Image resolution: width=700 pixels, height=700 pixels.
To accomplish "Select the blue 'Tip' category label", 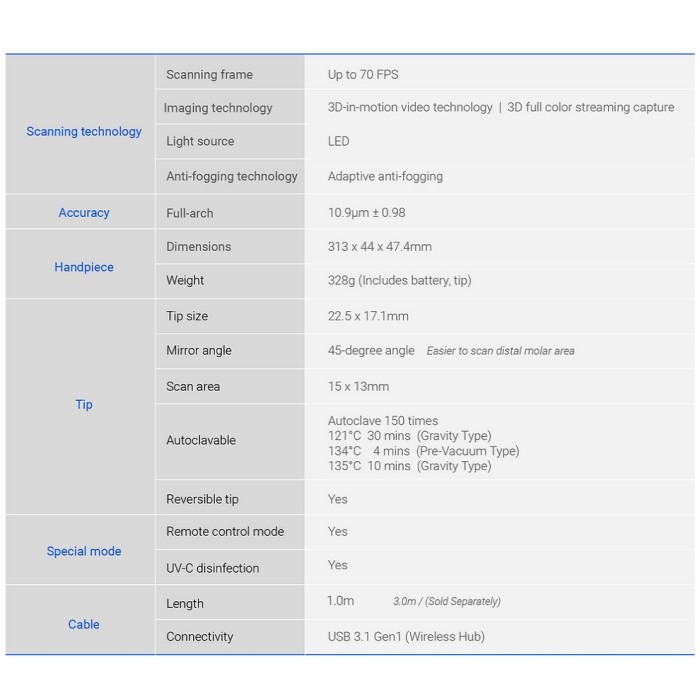I will coord(84,404).
